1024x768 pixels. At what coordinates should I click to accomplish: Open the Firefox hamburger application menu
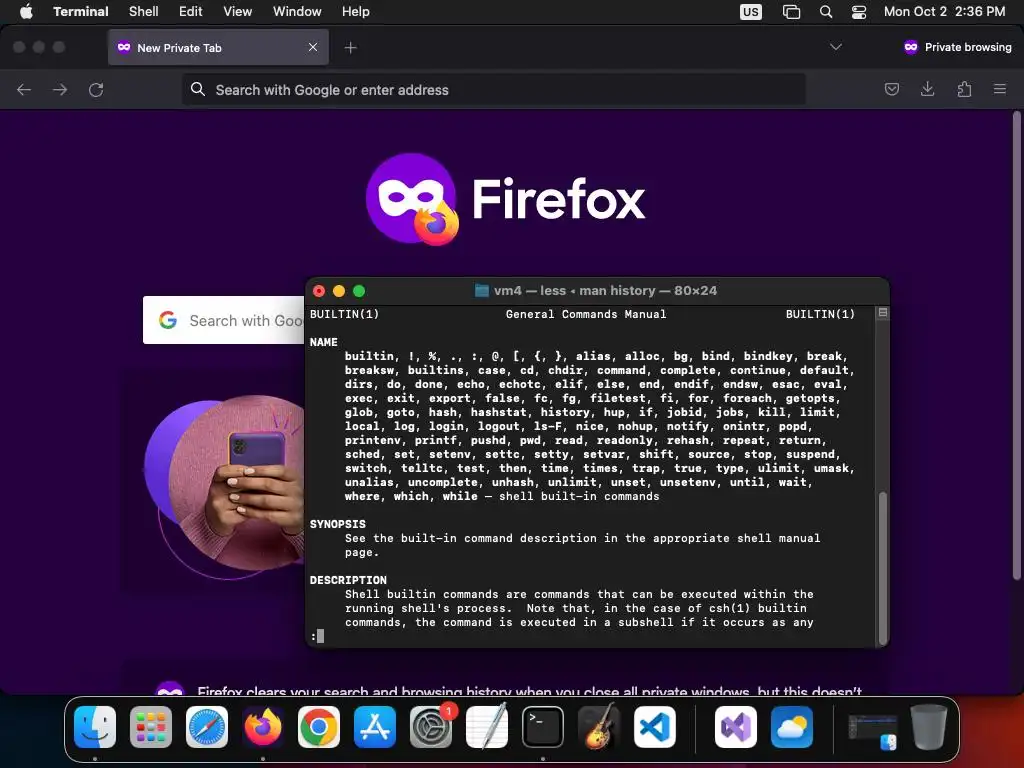pyautogui.click(x=1000, y=89)
